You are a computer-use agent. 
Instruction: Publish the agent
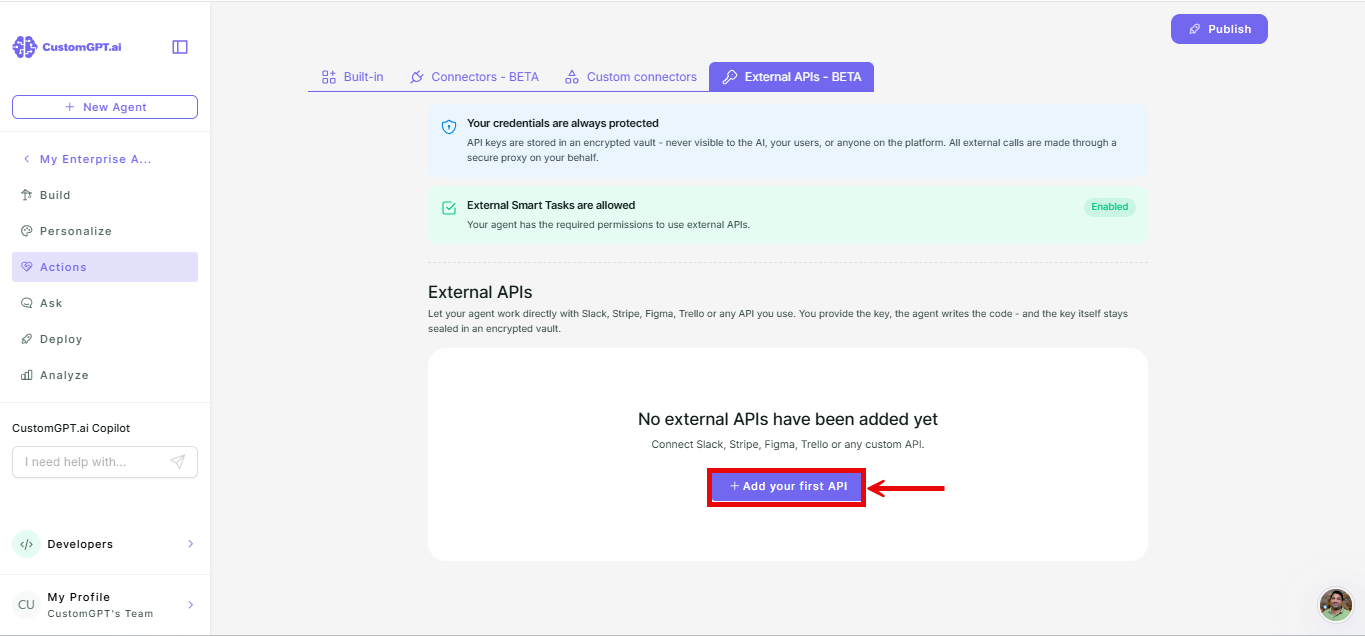[1219, 29]
